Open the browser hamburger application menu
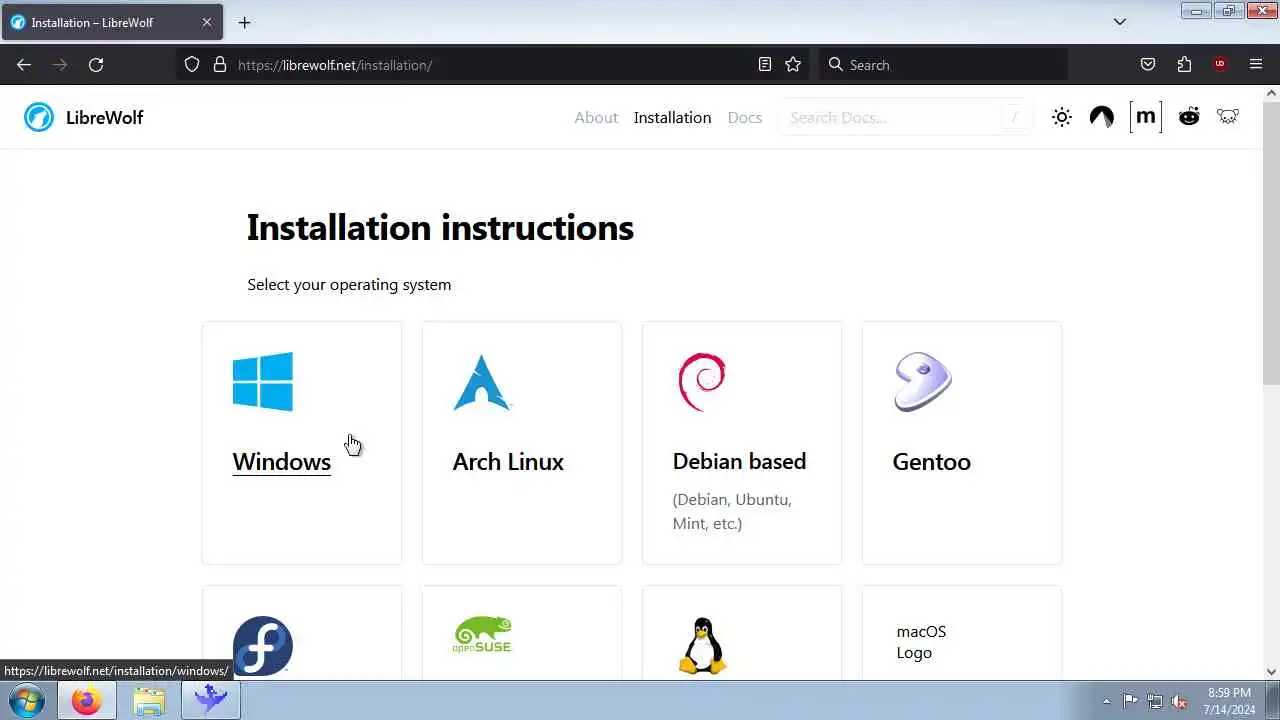This screenshot has height=720, width=1280. pyautogui.click(x=1256, y=64)
